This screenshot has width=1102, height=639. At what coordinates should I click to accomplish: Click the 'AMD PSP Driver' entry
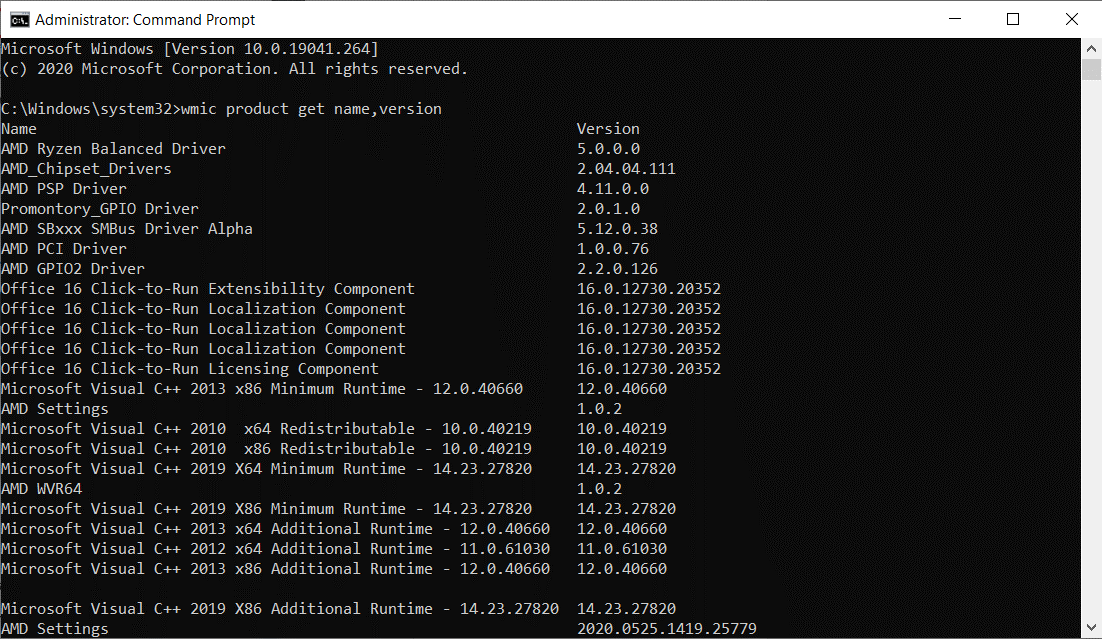click(x=64, y=188)
